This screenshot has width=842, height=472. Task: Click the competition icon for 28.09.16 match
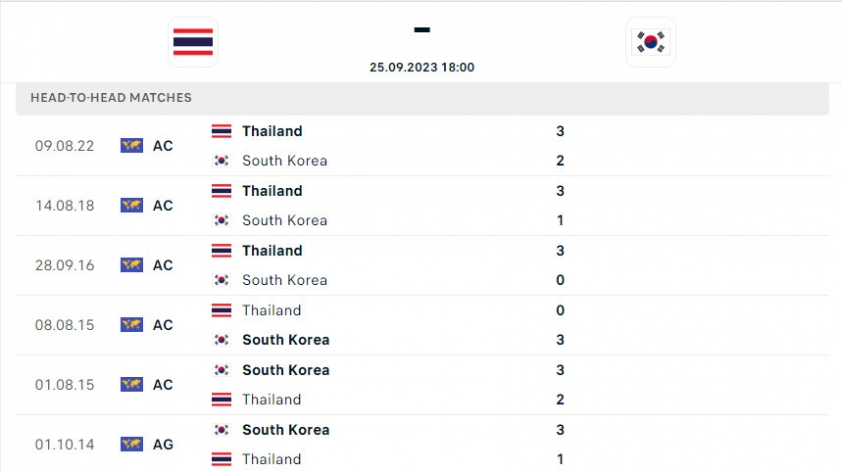132,265
